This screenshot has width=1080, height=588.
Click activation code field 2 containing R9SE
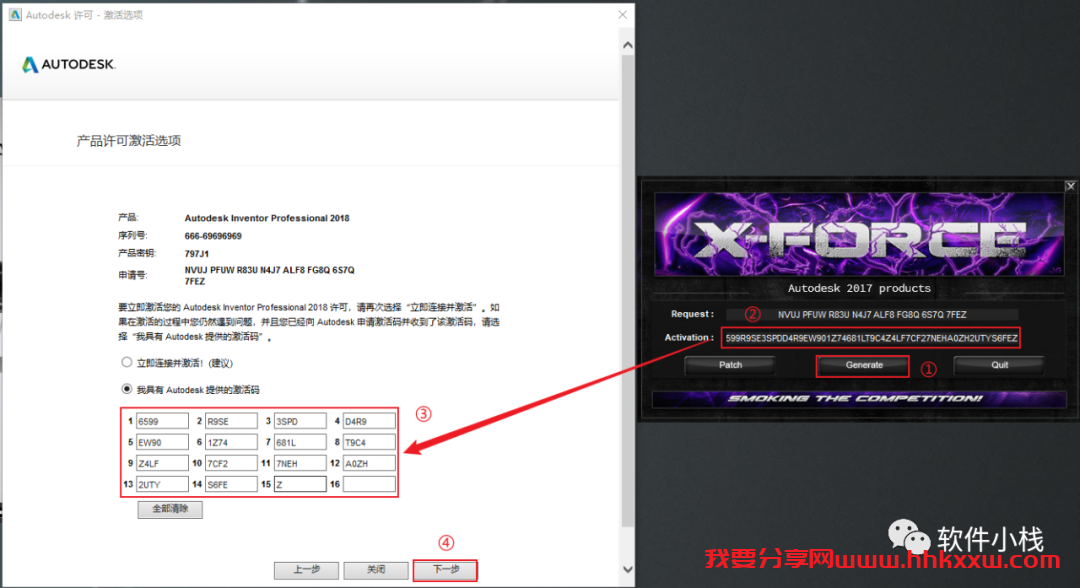coord(231,421)
